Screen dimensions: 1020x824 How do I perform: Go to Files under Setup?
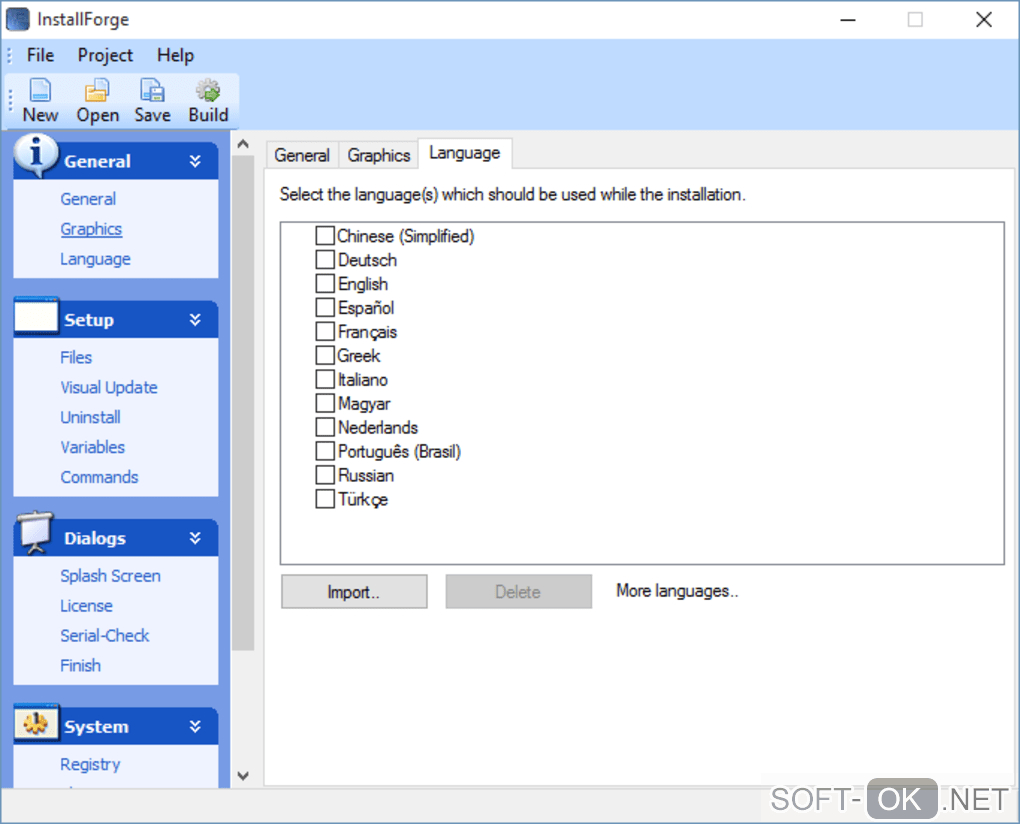pos(76,358)
